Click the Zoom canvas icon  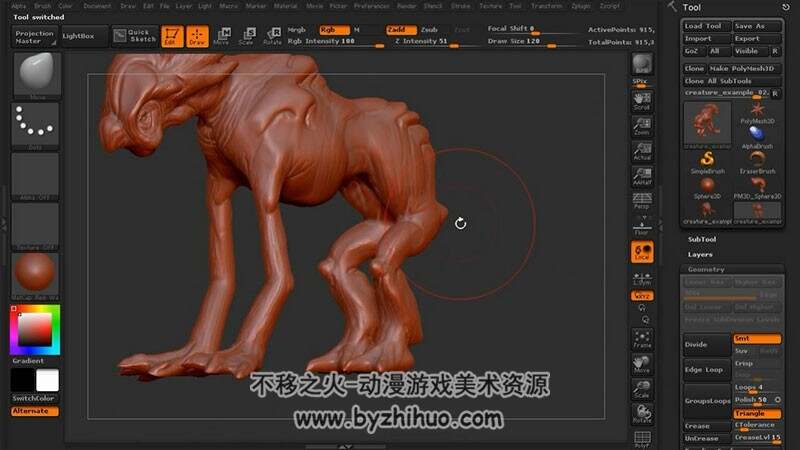(642, 126)
